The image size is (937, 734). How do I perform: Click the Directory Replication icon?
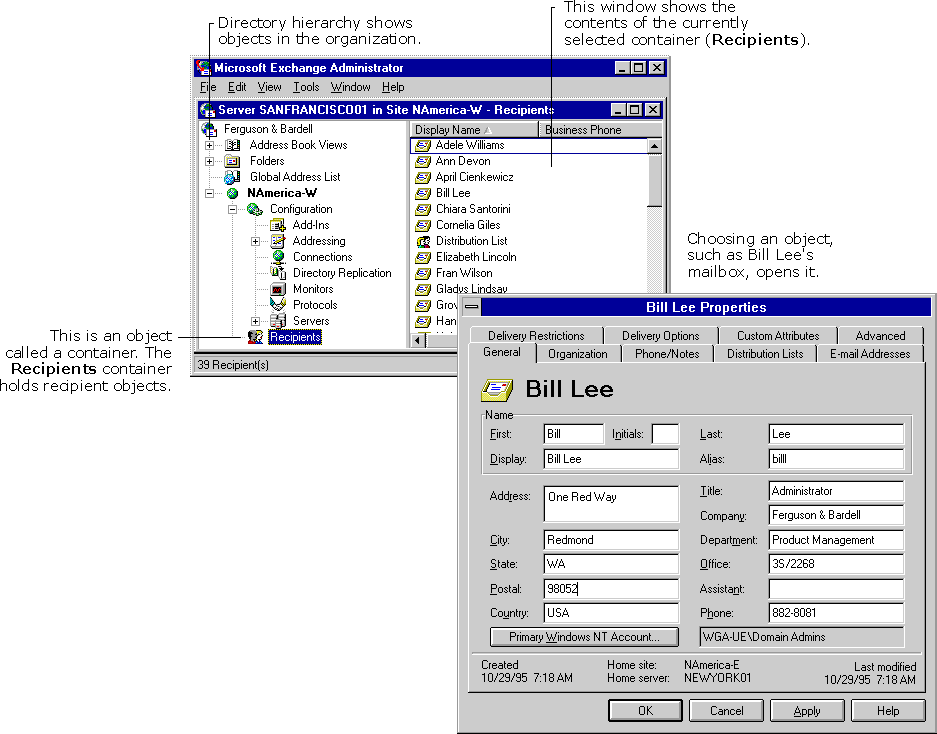tap(278, 273)
